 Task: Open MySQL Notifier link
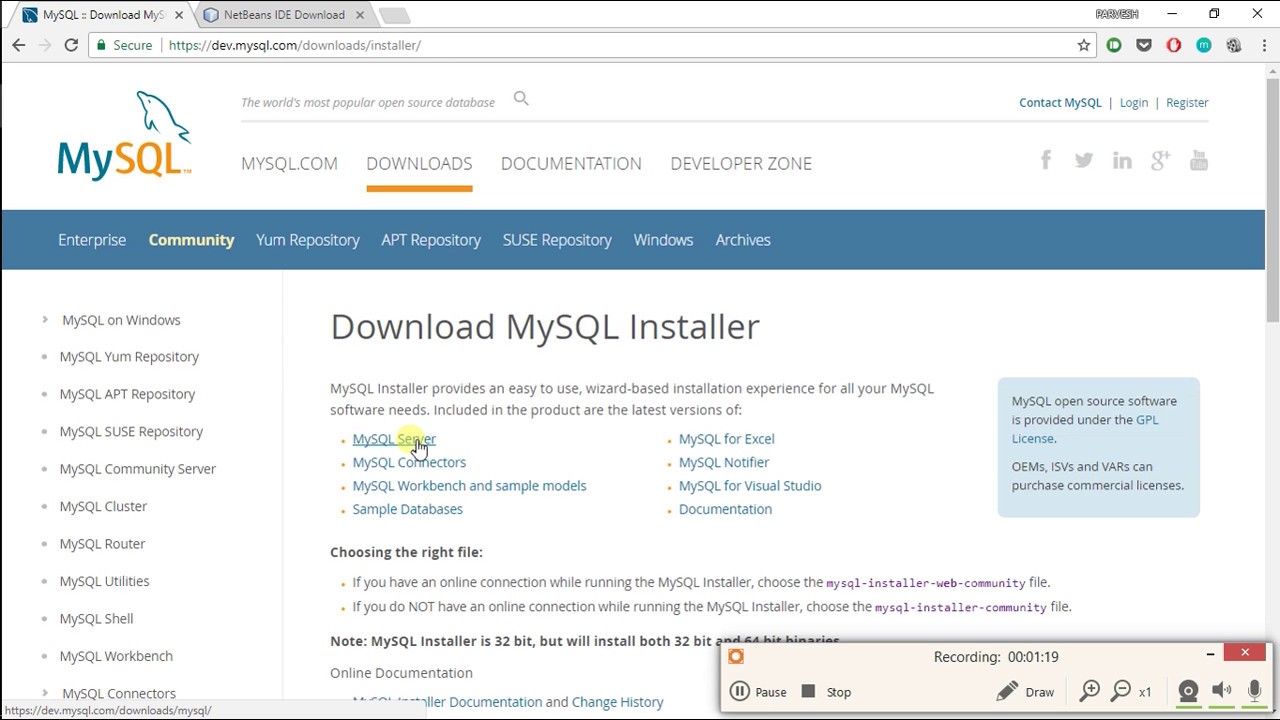coord(724,462)
